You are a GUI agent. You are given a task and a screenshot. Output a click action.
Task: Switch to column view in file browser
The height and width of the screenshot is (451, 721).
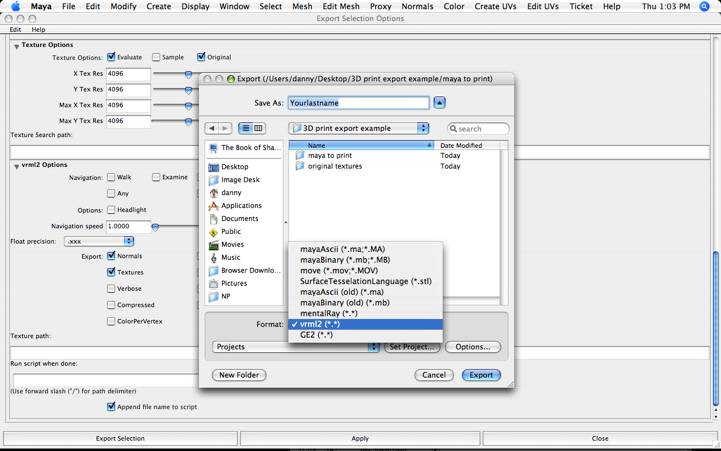258,129
